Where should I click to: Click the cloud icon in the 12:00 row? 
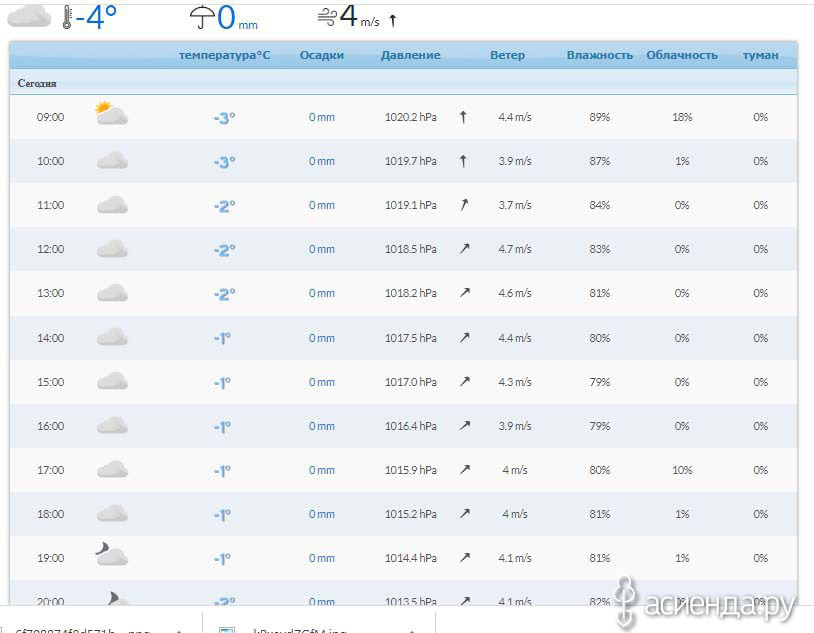[x=112, y=249]
